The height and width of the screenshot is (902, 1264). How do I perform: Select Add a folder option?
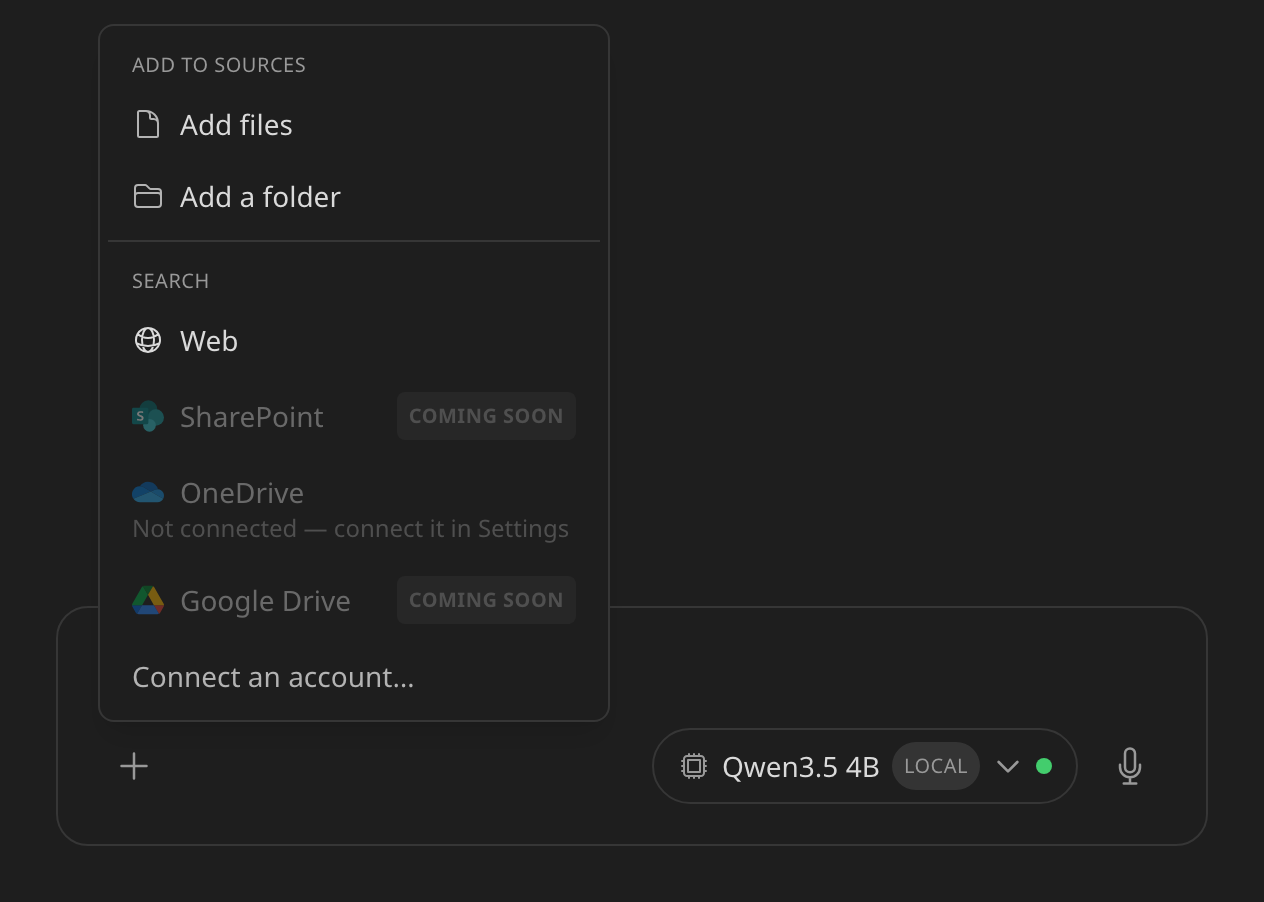tap(354, 197)
